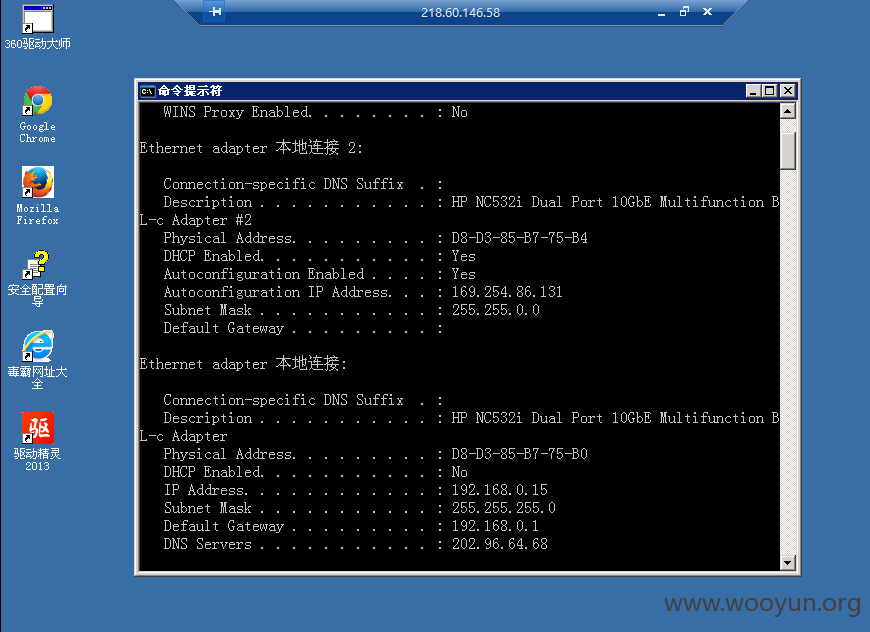Click the autoconfiguration IP 169.254.86.131
This screenshot has width=870, height=632.
click(x=507, y=292)
